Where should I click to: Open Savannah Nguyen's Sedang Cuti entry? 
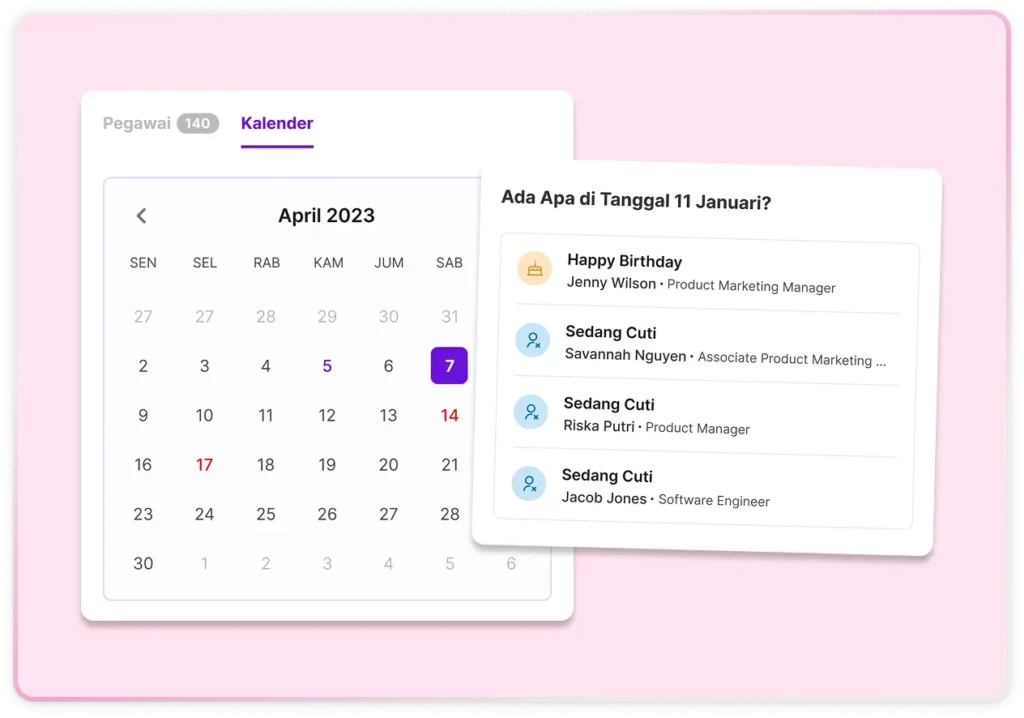[x=710, y=344]
